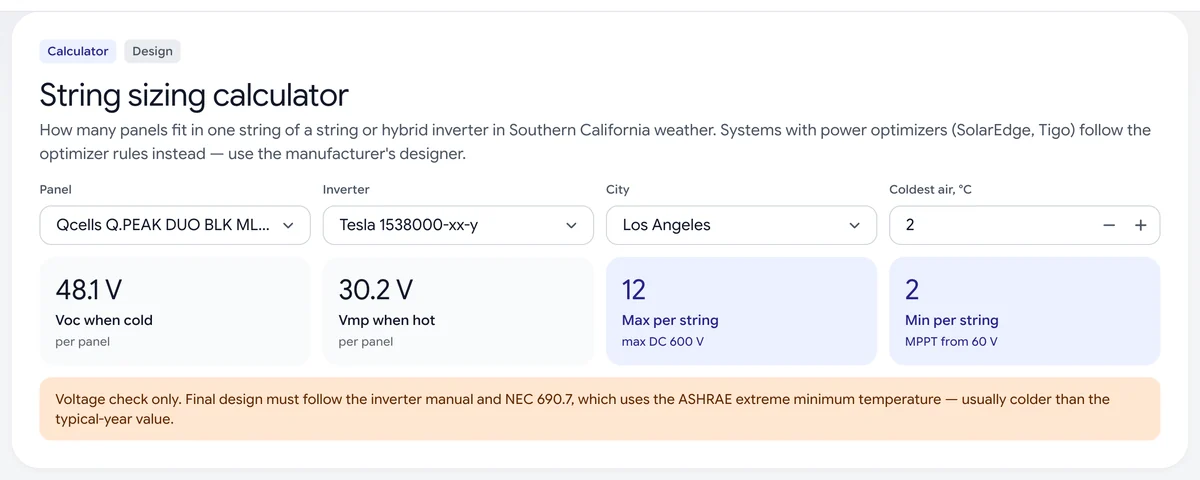Click the 48.1 V Voc when cold value
Image resolution: width=1200 pixels, height=480 pixels.
[88, 290]
